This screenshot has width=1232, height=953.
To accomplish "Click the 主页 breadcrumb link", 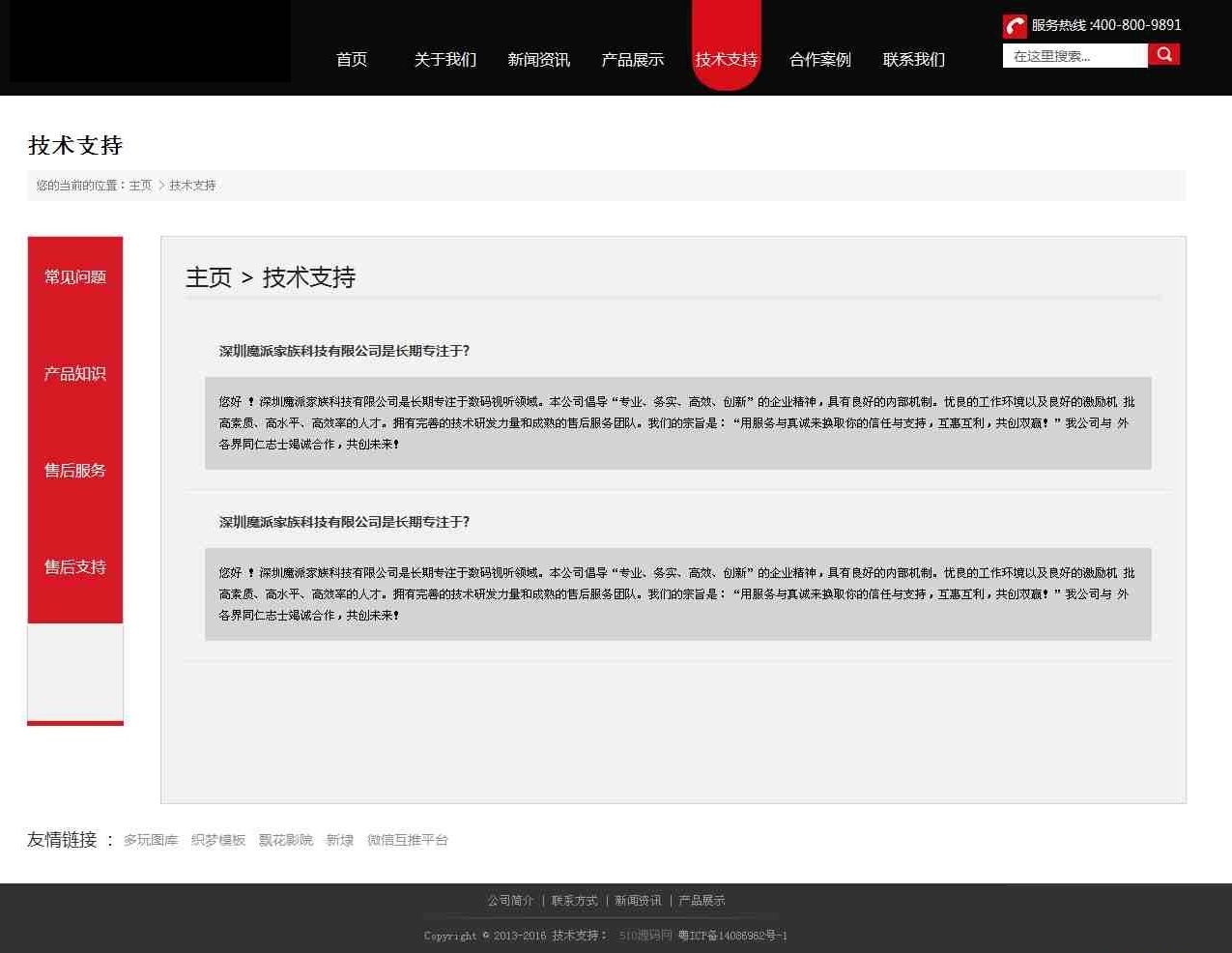I will (140, 186).
